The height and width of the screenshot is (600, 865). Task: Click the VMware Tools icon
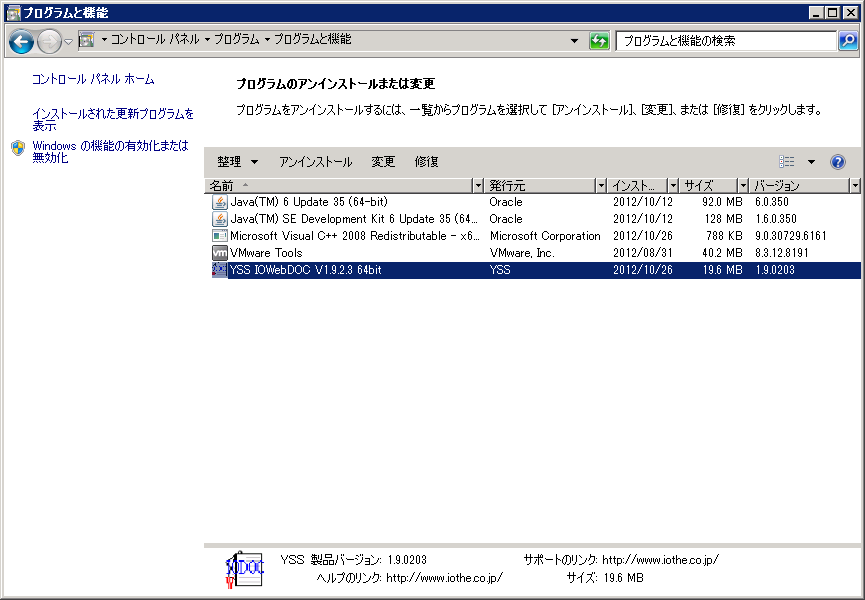pos(220,253)
